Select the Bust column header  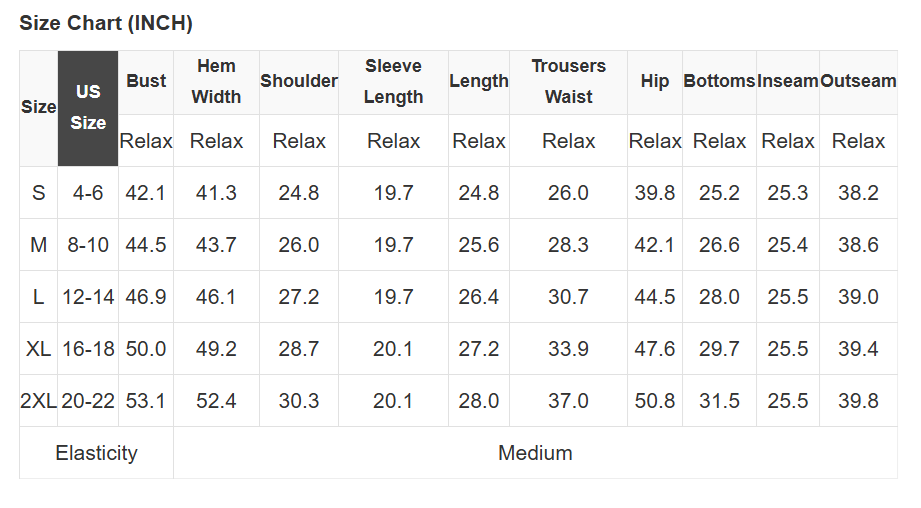coord(146,81)
